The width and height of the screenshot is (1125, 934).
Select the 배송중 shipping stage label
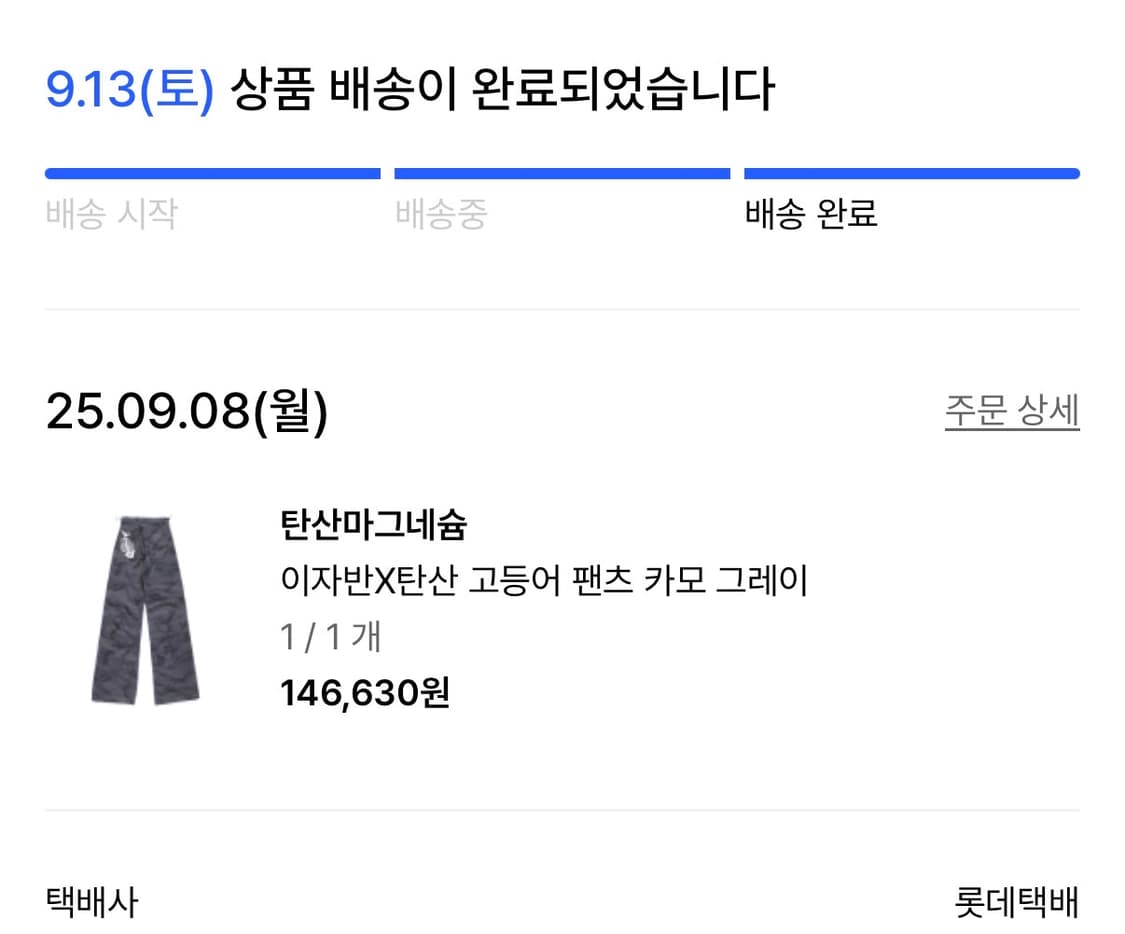[441, 213]
